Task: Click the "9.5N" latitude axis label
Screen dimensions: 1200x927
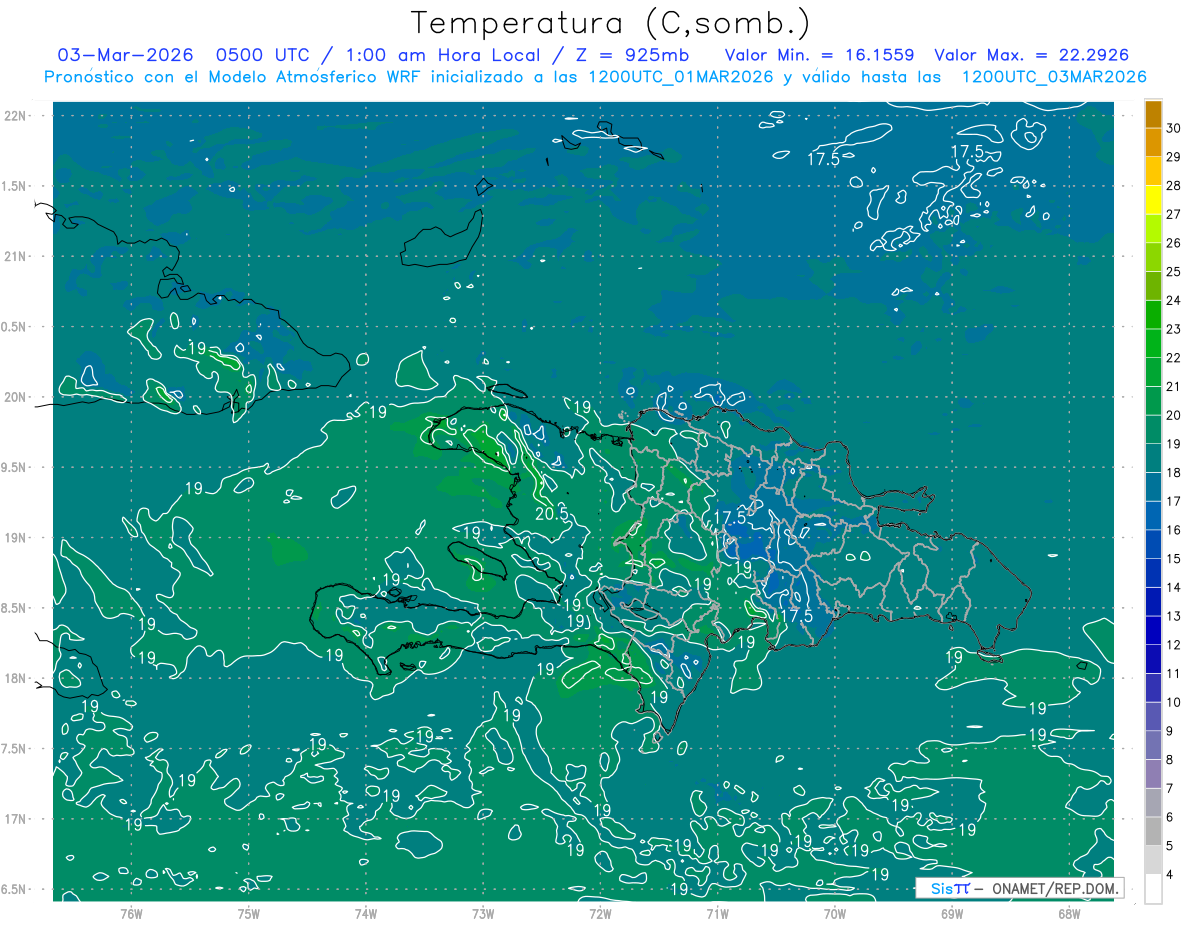Action: tap(15, 467)
